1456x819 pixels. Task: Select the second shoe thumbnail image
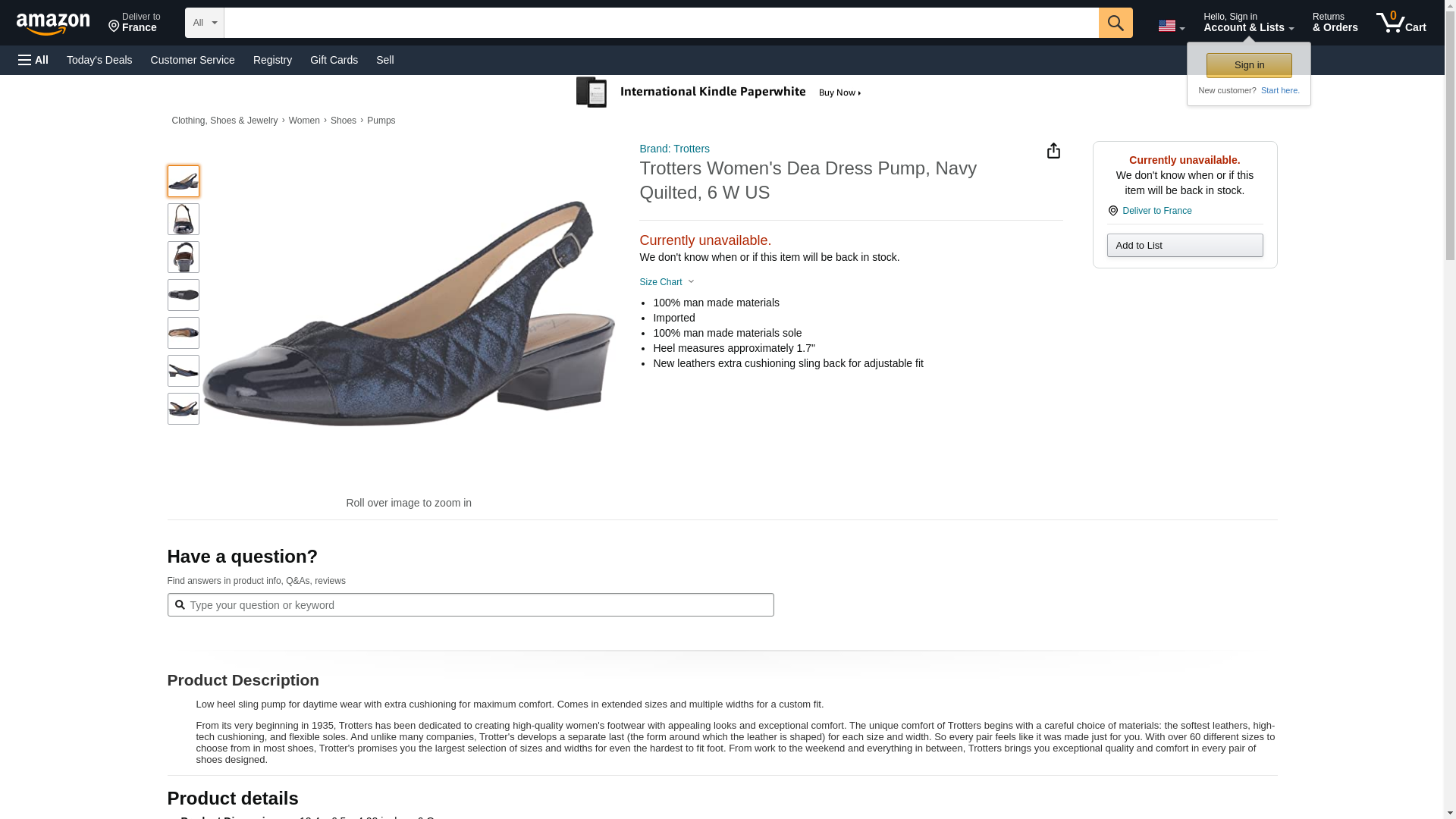pos(183,219)
